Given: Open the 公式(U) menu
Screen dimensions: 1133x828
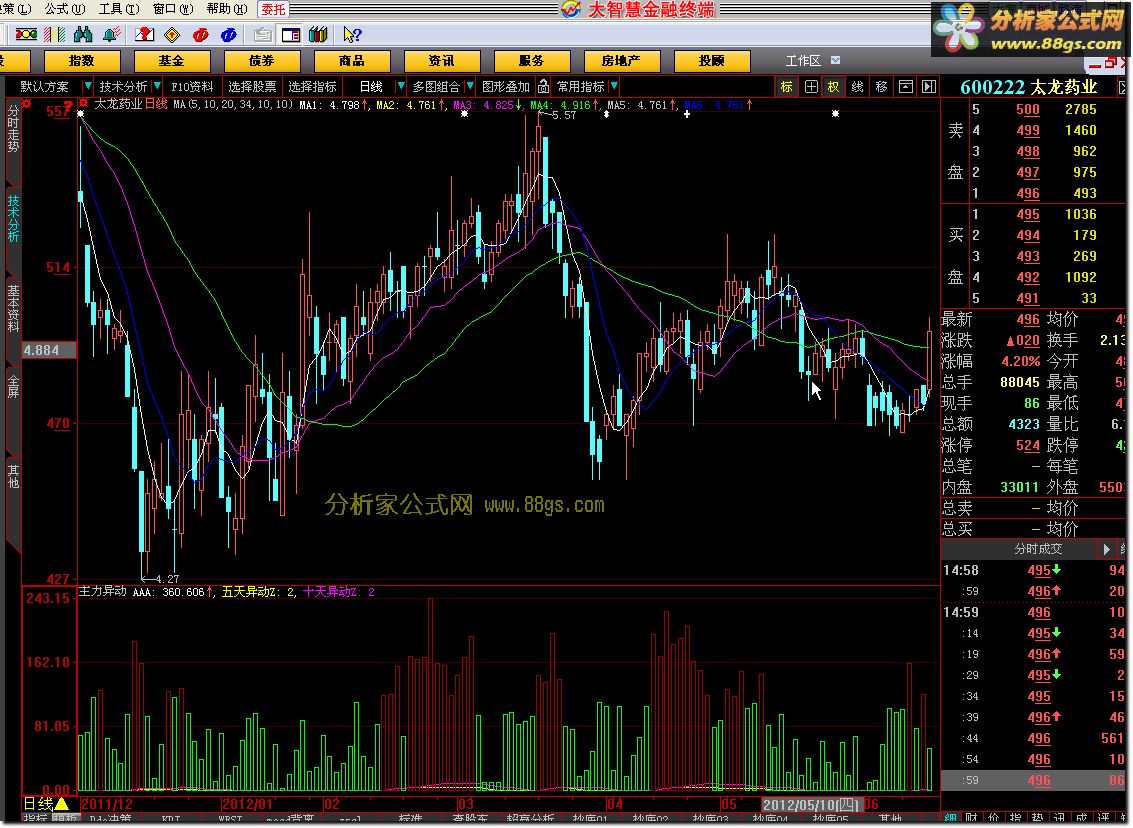Looking at the screenshot, I should click(x=64, y=9).
